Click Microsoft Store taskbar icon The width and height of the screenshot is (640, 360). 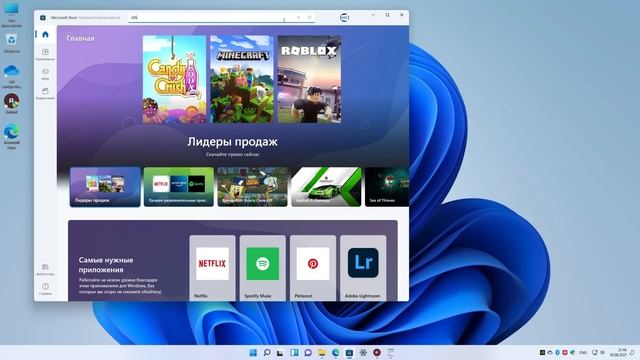(349, 352)
